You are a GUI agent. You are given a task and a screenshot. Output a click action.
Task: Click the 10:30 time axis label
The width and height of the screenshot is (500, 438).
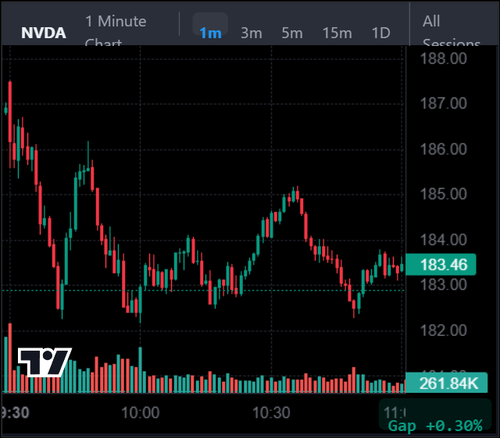point(271,413)
